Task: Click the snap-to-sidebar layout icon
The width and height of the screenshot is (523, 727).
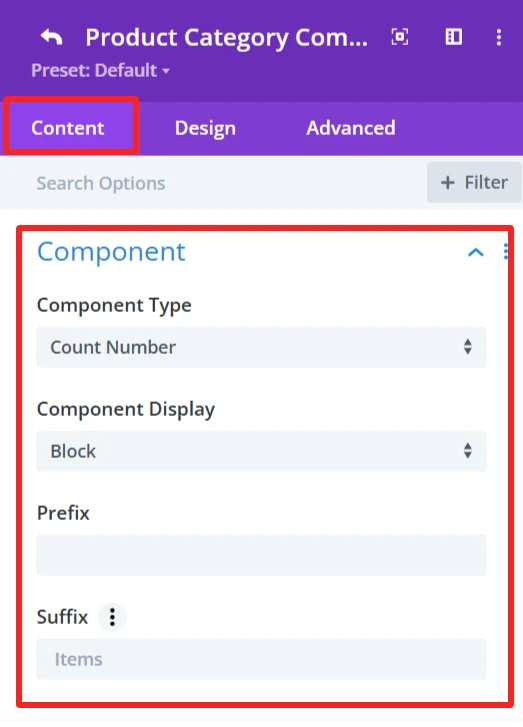Action: coord(453,37)
